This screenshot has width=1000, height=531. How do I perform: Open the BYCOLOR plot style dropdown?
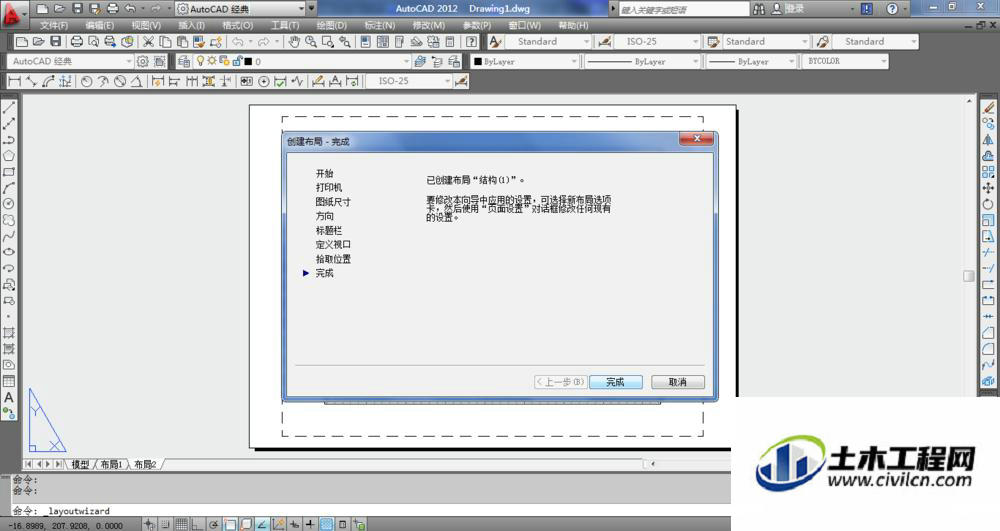click(x=845, y=61)
